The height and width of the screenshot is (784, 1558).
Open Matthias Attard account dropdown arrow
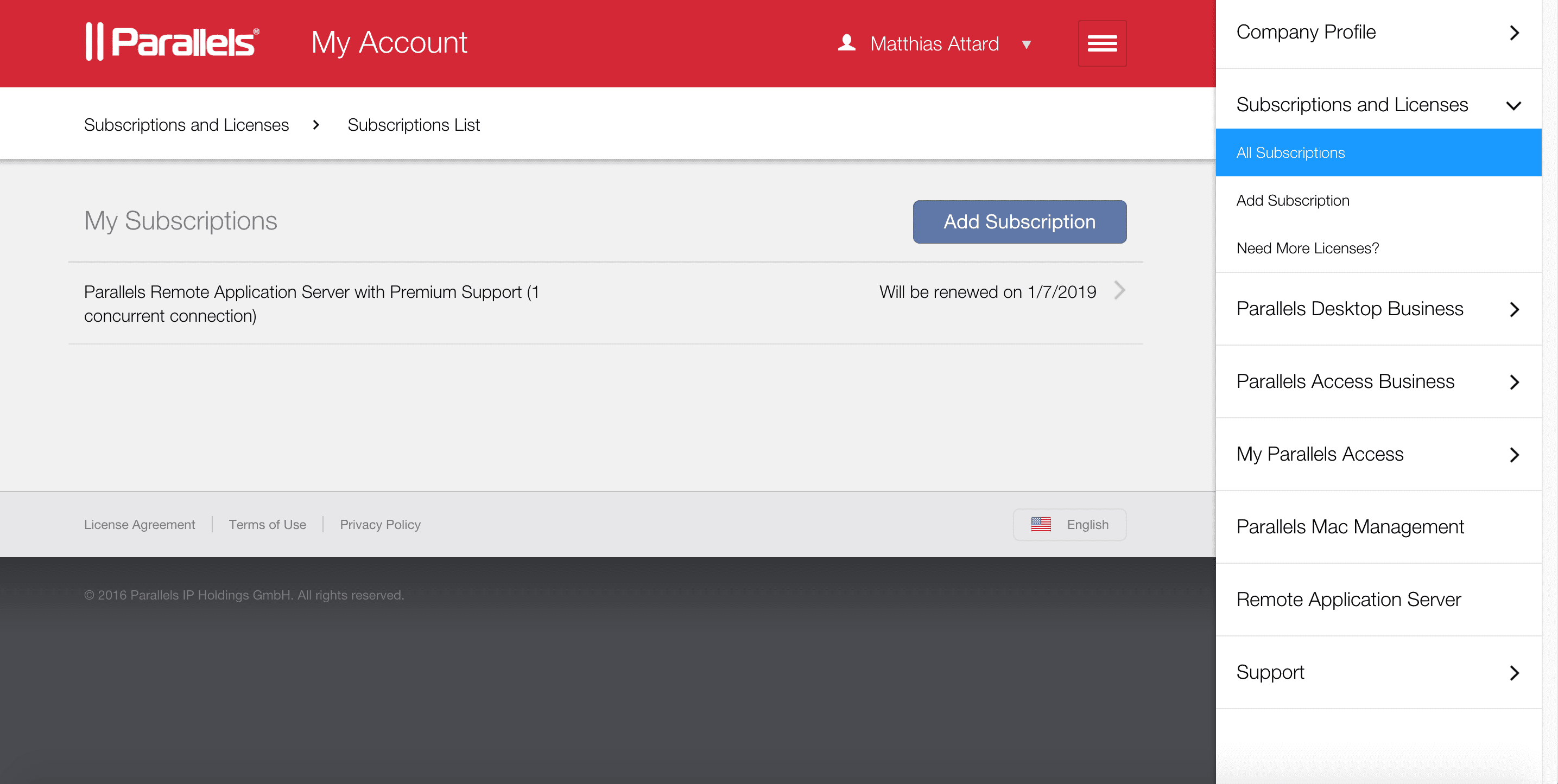pyautogui.click(x=1027, y=44)
